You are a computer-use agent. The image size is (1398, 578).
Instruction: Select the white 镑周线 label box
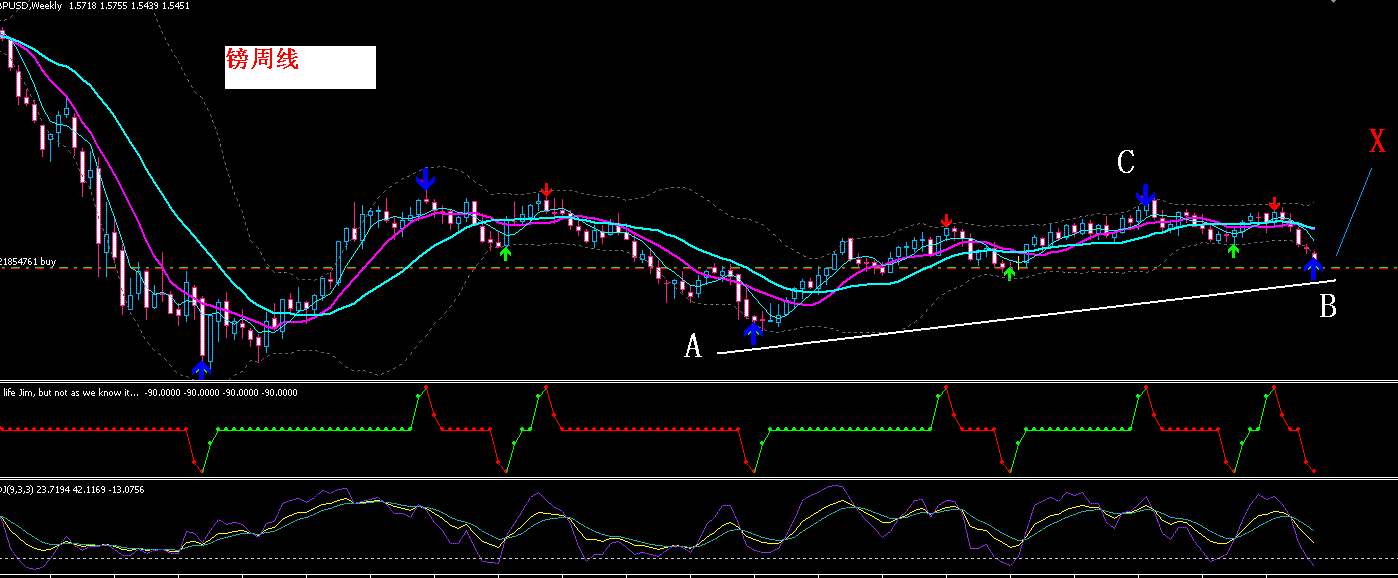pos(300,67)
